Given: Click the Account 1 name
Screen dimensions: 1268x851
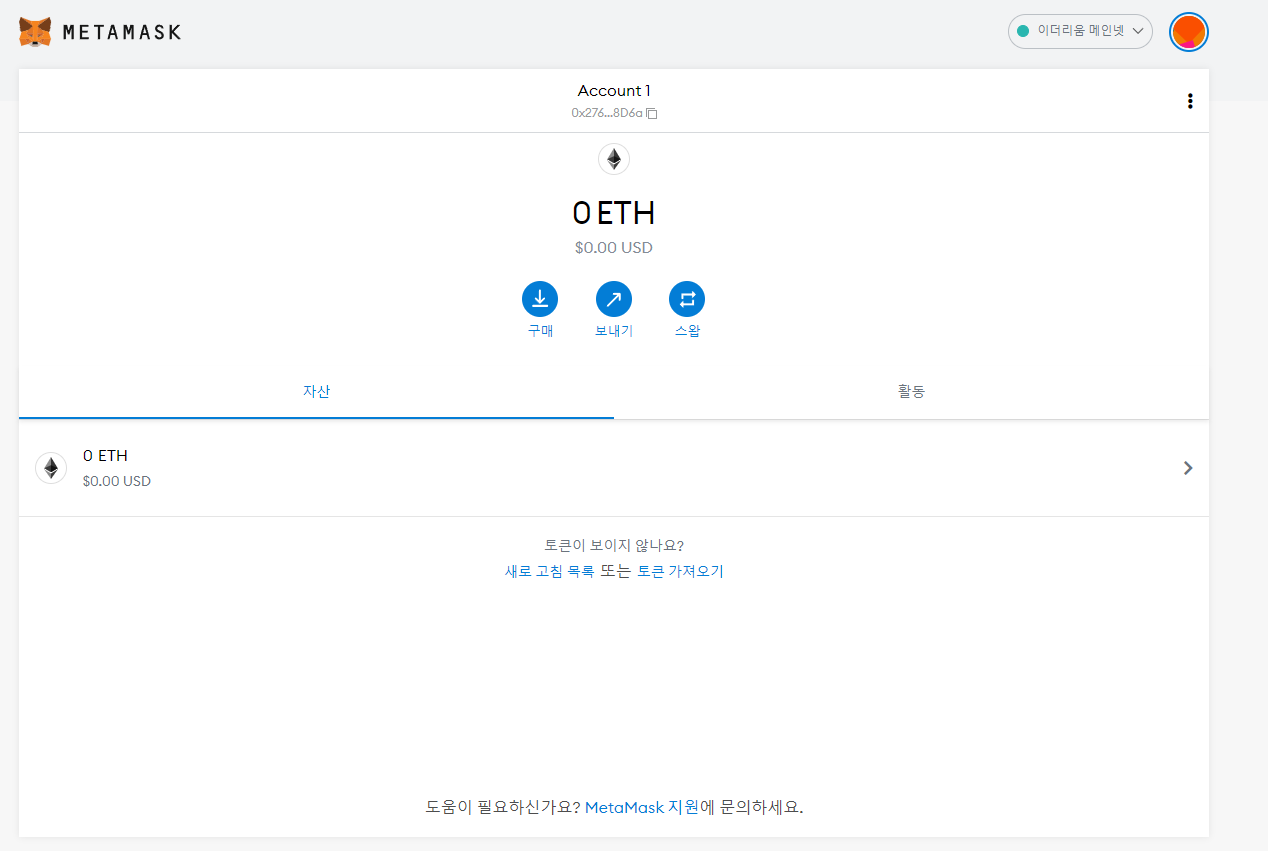Looking at the screenshot, I should point(614,91).
